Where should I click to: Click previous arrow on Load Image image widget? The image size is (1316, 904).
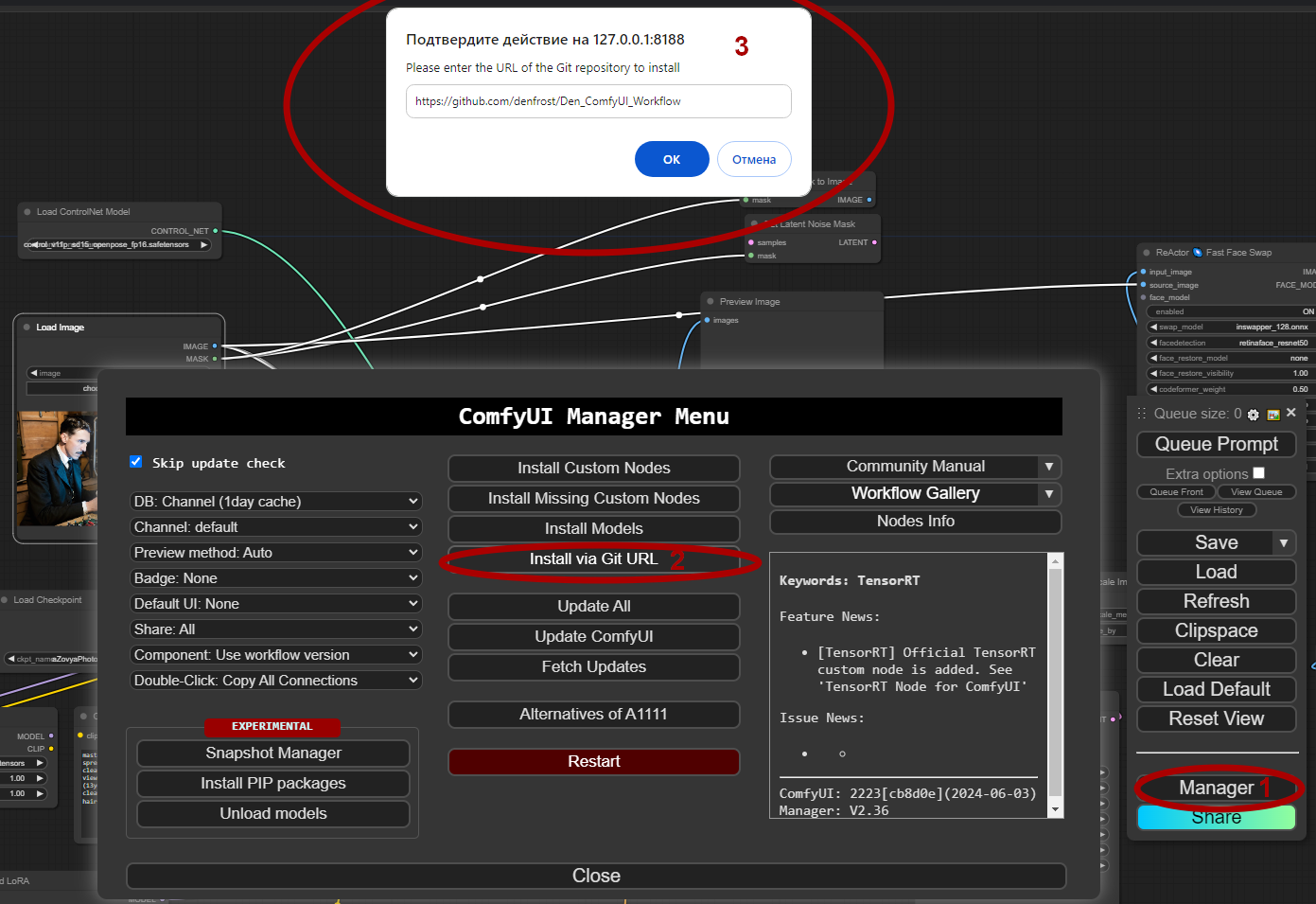point(34,373)
